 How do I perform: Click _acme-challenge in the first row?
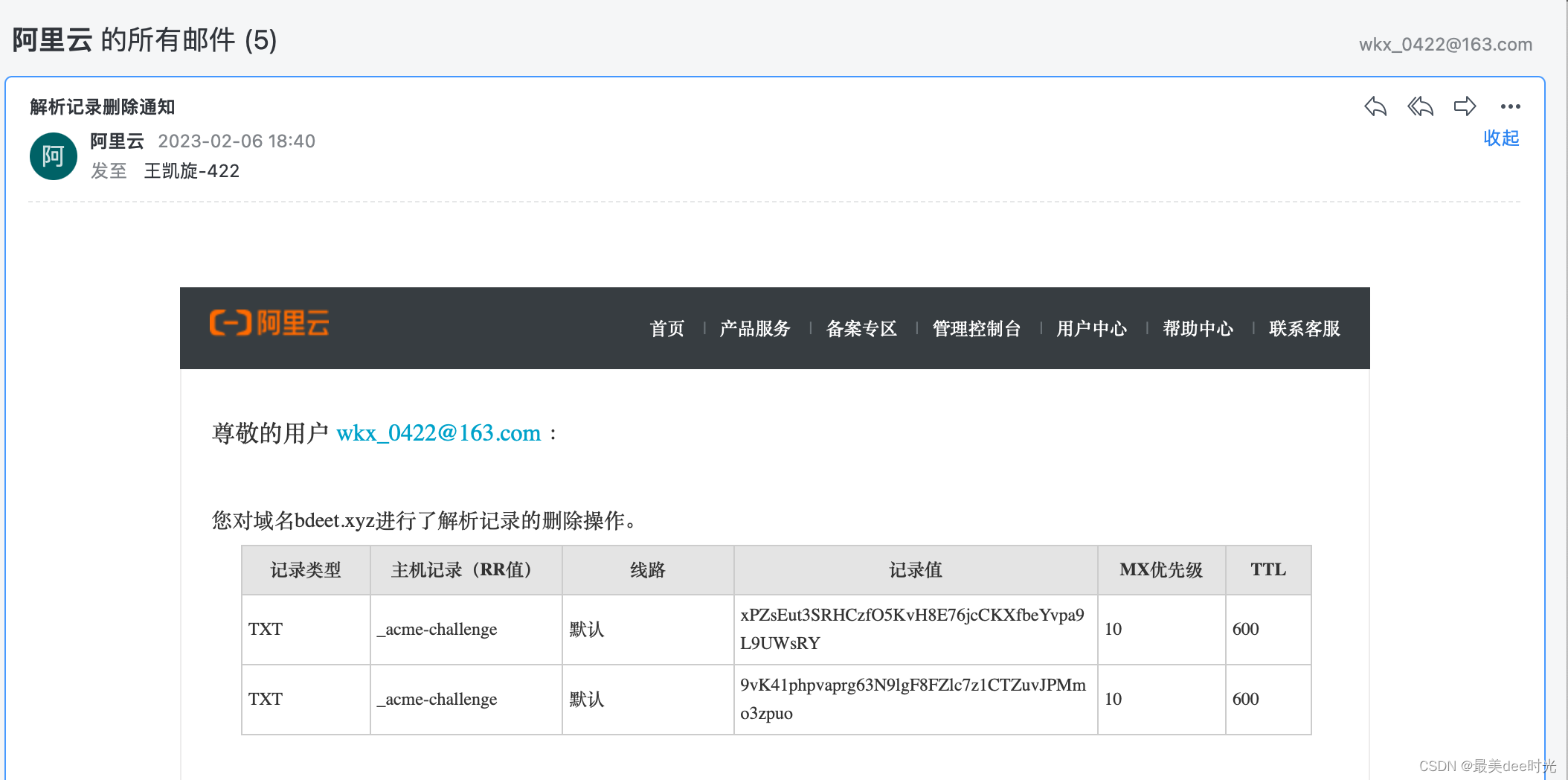pyautogui.click(x=437, y=629)
